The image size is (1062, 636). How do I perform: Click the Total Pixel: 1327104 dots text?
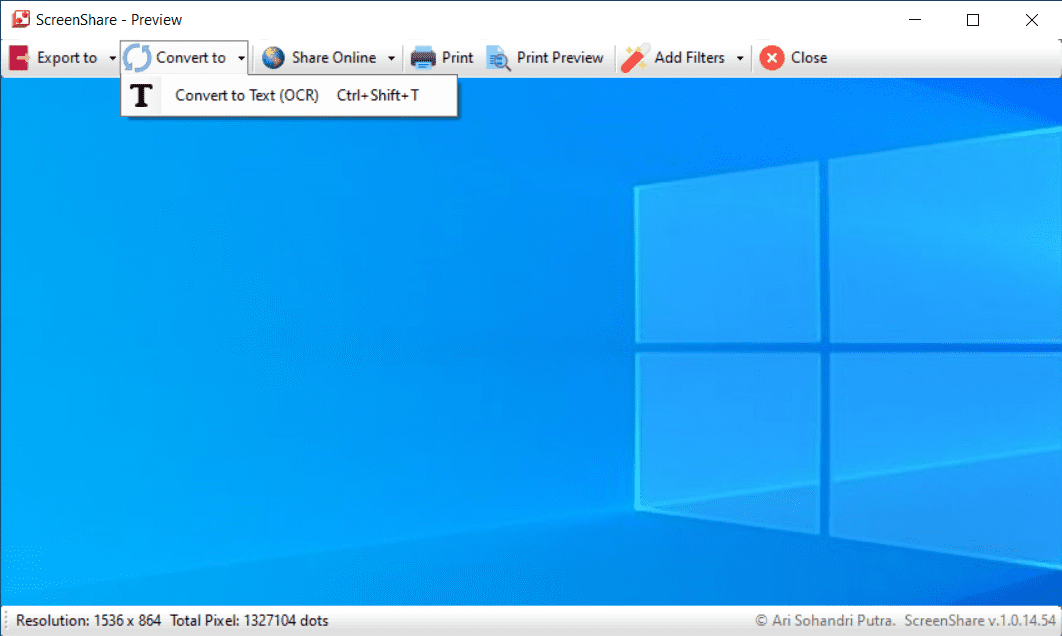pyautogui.click(x=249, y=620)
